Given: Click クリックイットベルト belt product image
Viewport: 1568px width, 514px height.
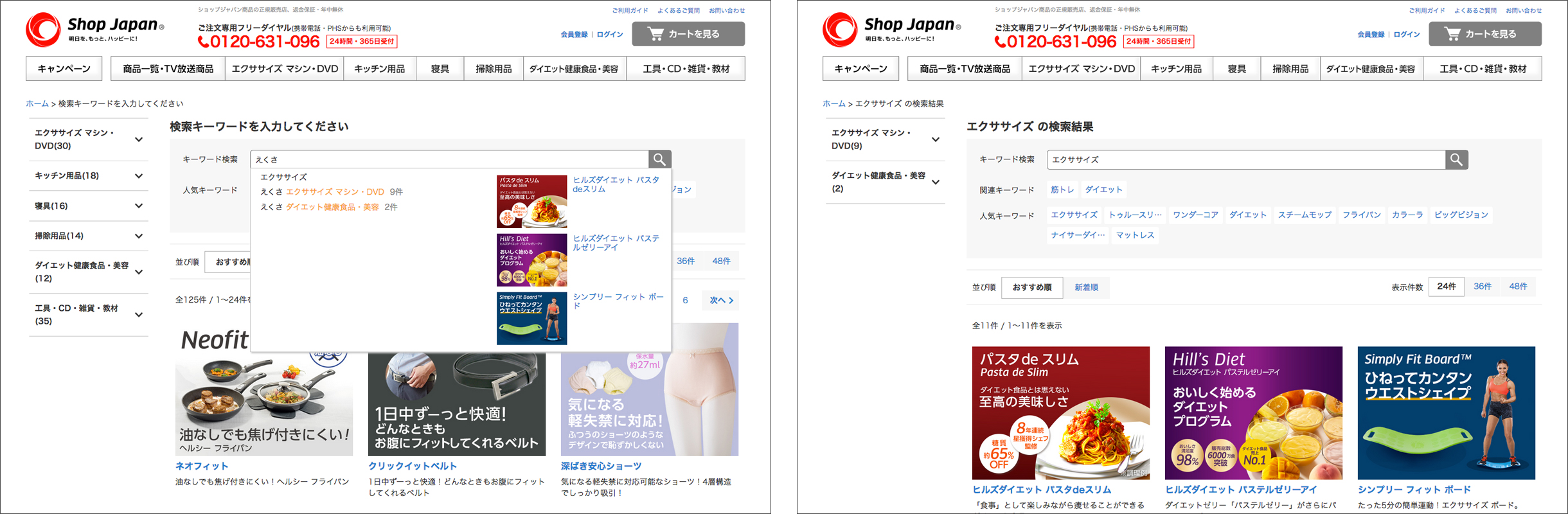Looking at the screenshot, I should pyautogui.click(x=457, y=405).
